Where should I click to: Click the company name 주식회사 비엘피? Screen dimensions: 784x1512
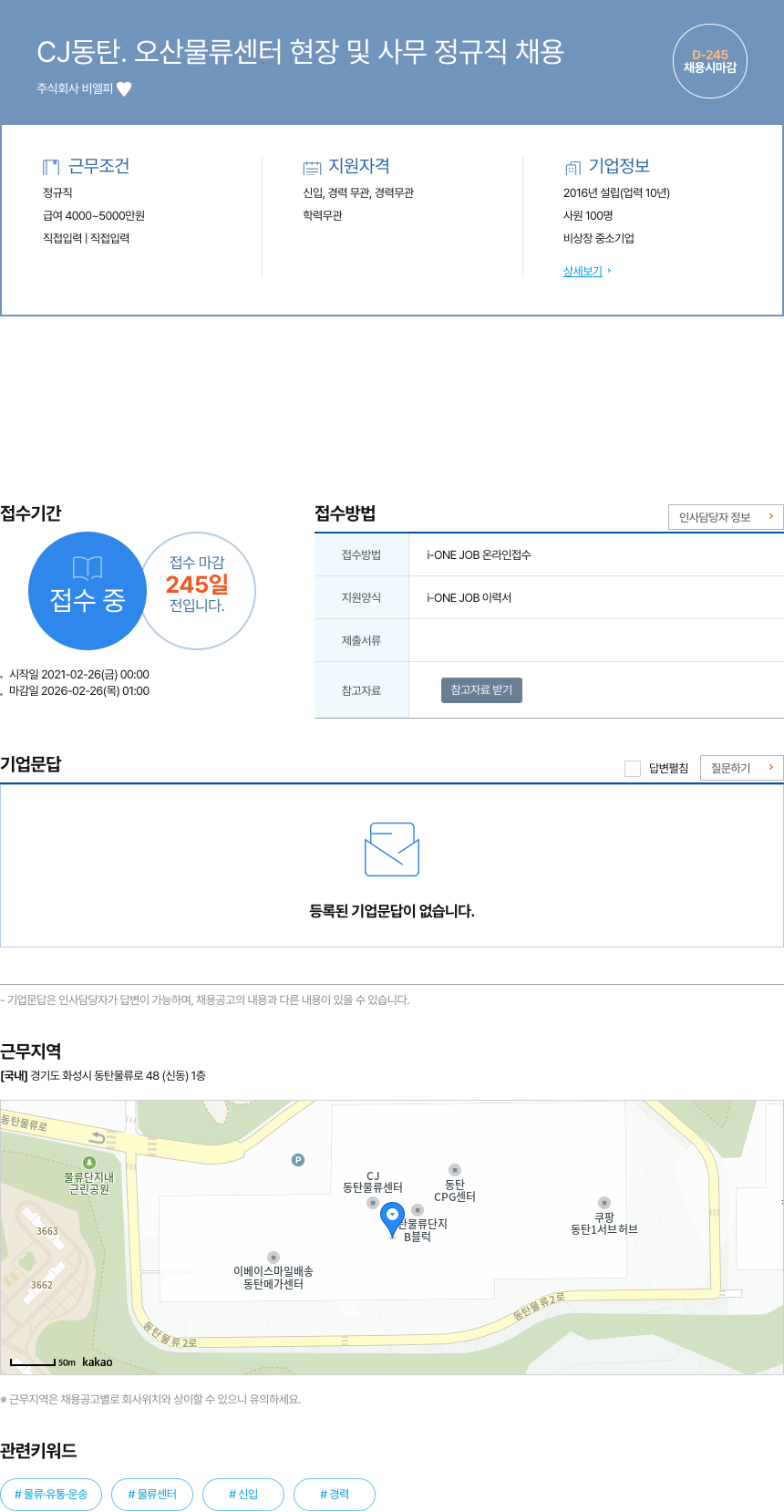[75, 88]
